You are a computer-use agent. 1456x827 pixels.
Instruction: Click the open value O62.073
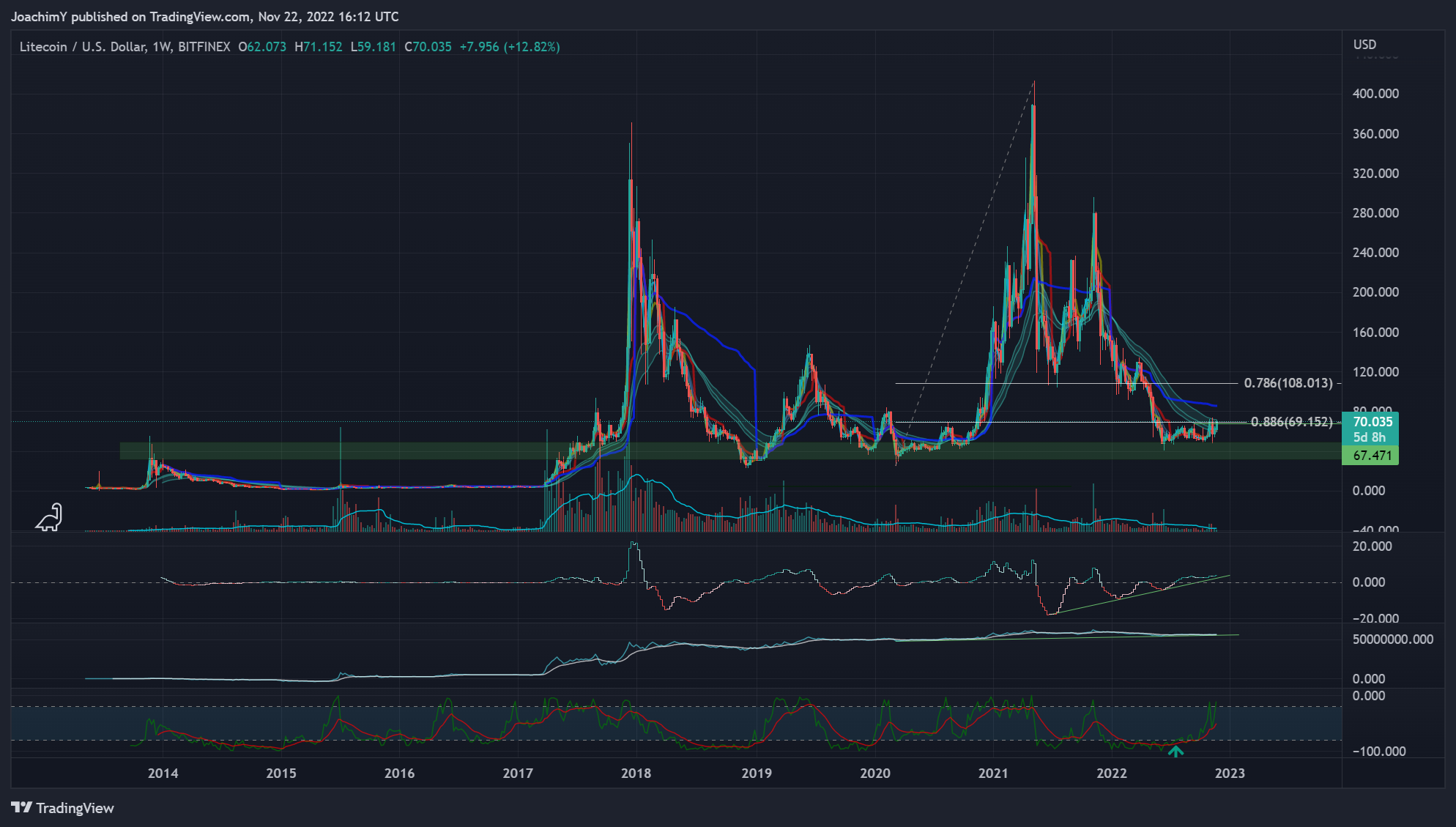coord(262,47)
